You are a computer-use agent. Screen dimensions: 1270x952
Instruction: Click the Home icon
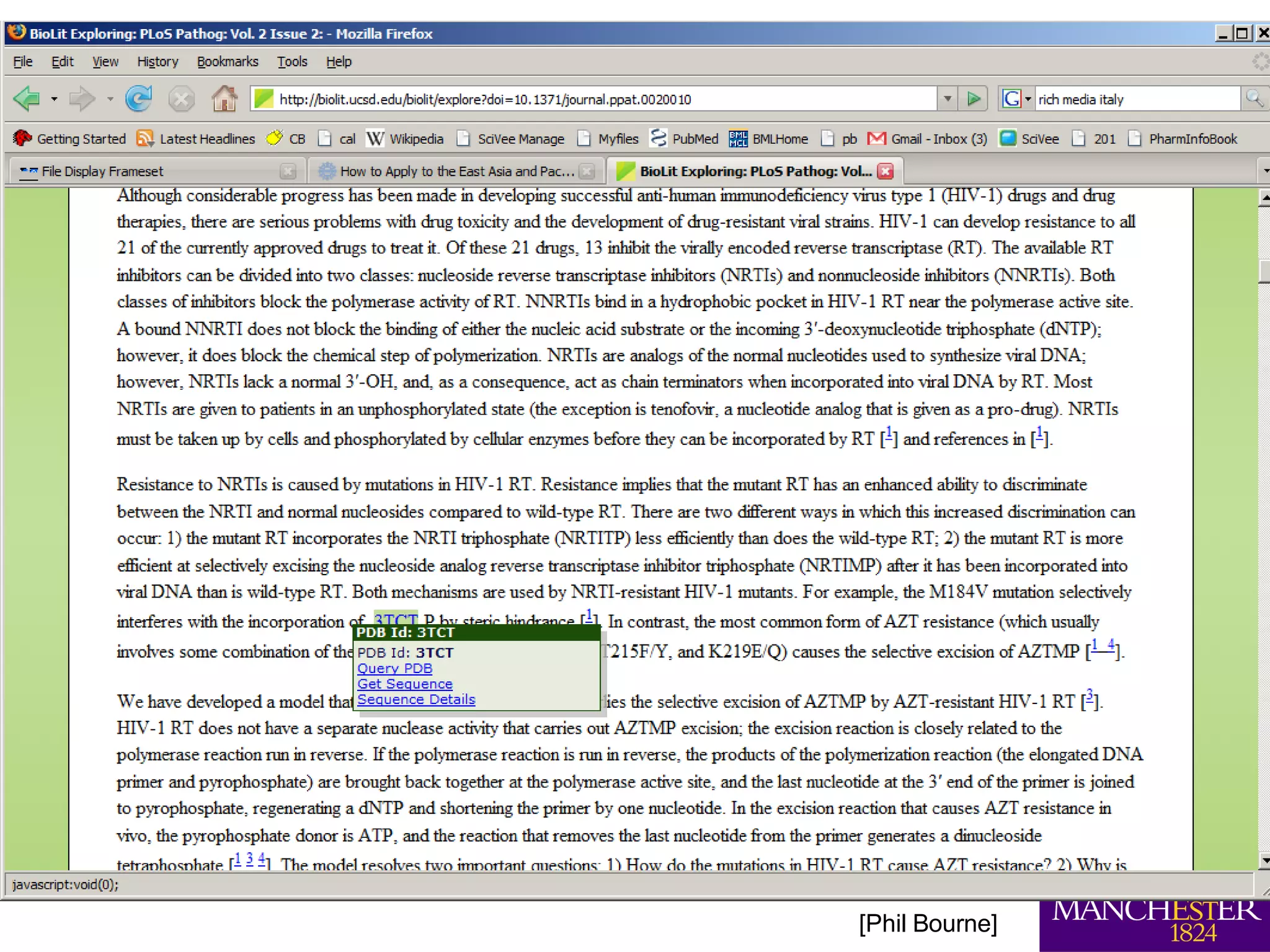click(x=224, y=99)
